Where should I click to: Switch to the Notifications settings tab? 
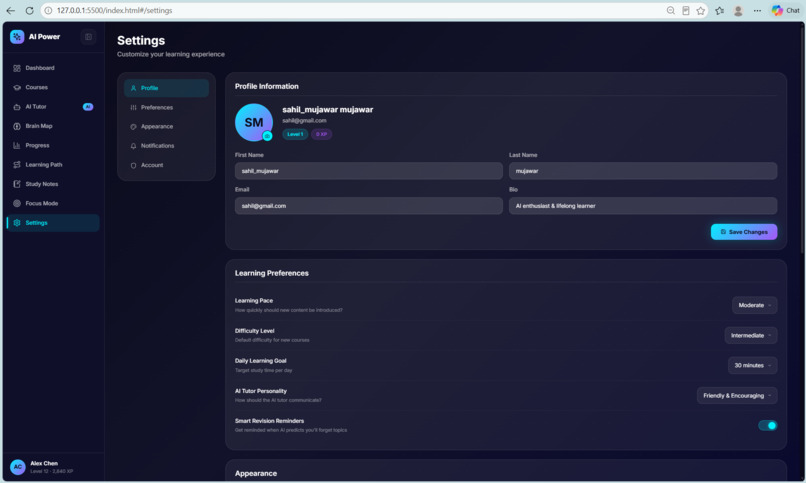coord(166,146)
